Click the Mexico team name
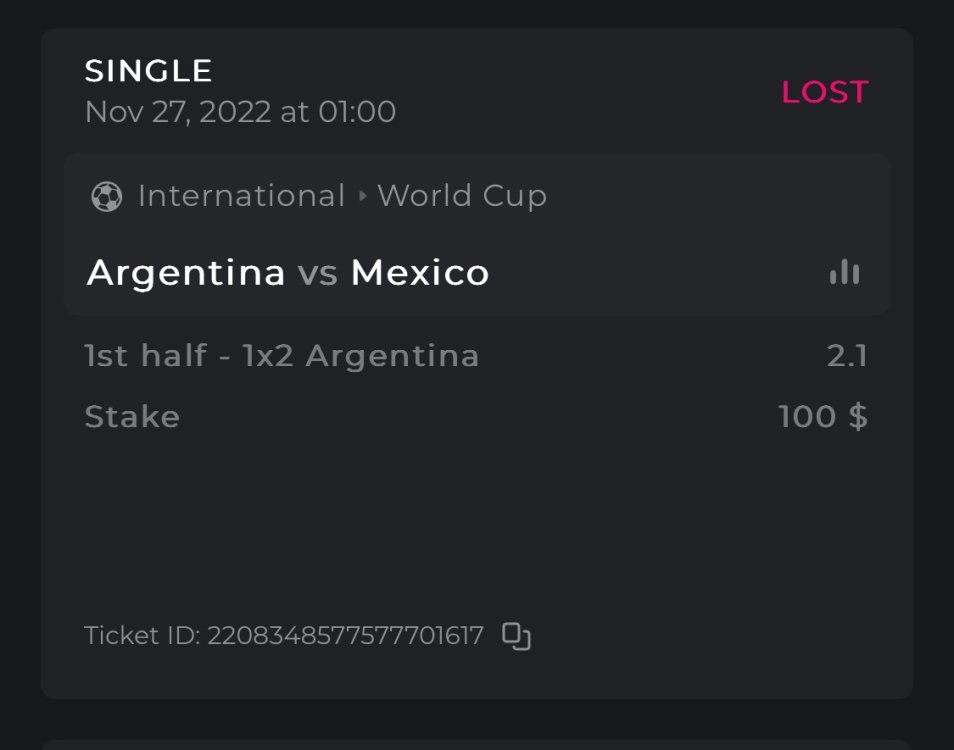 coord(420,272)
